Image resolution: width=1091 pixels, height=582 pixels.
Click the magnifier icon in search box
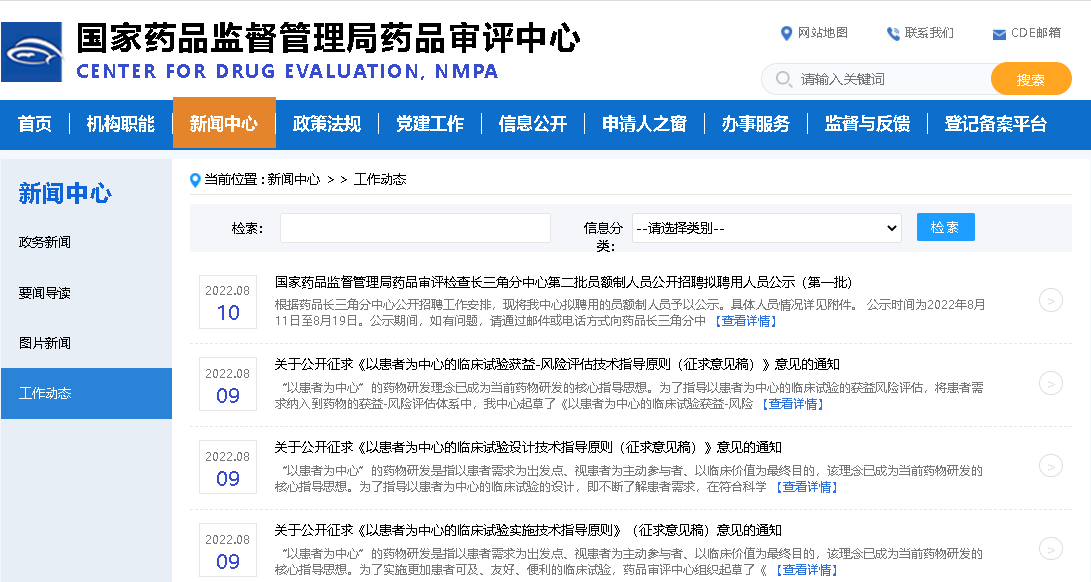coord(783,79)
